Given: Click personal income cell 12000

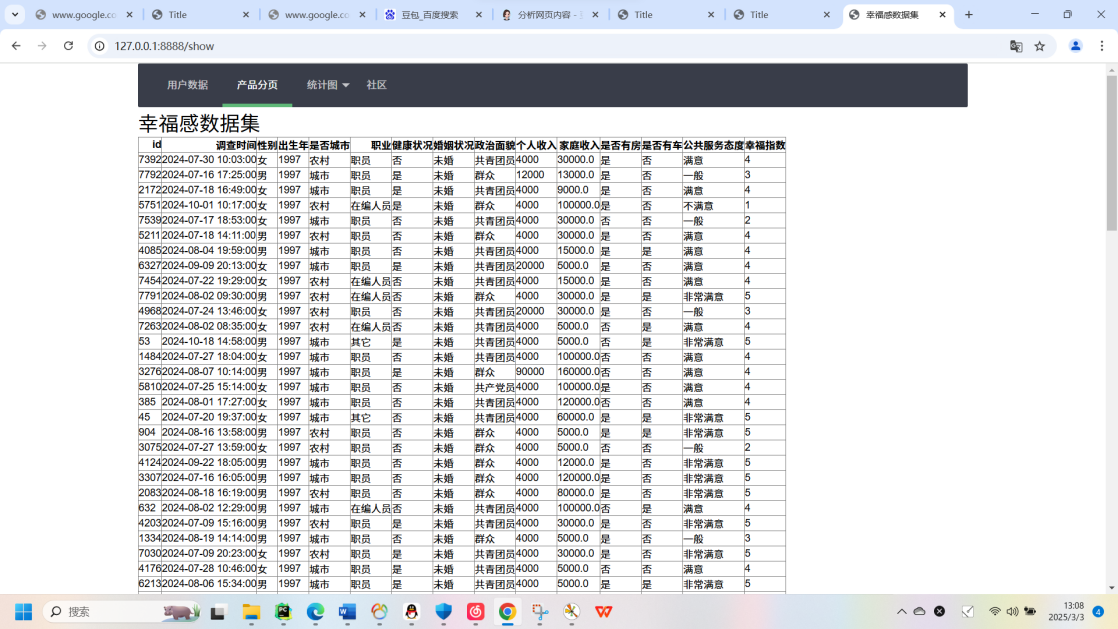Looking at the screenshot, I should (x=536, y=175).
